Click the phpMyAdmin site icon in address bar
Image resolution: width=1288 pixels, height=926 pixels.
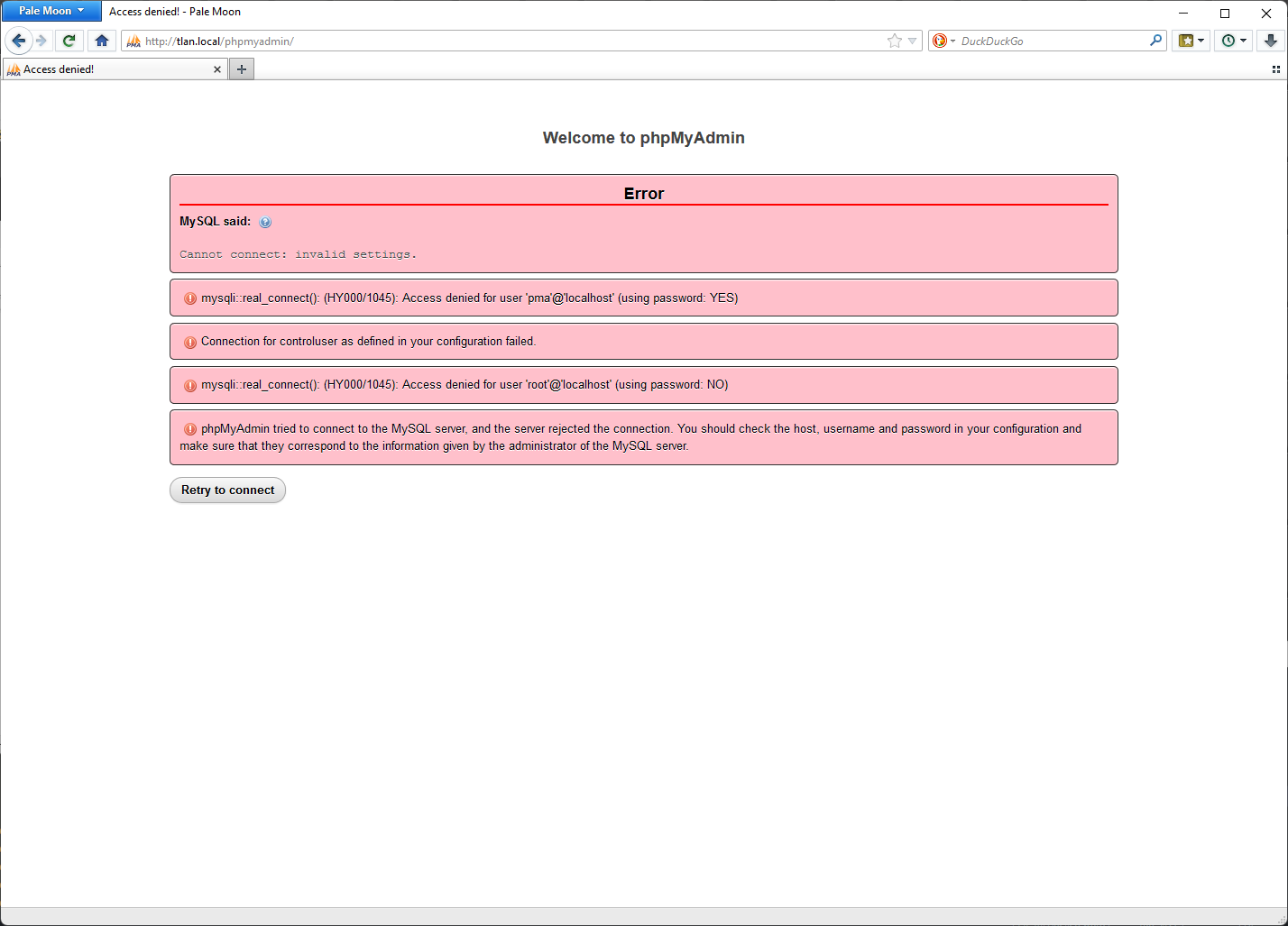pyautogui.click(x=133, y=41)
